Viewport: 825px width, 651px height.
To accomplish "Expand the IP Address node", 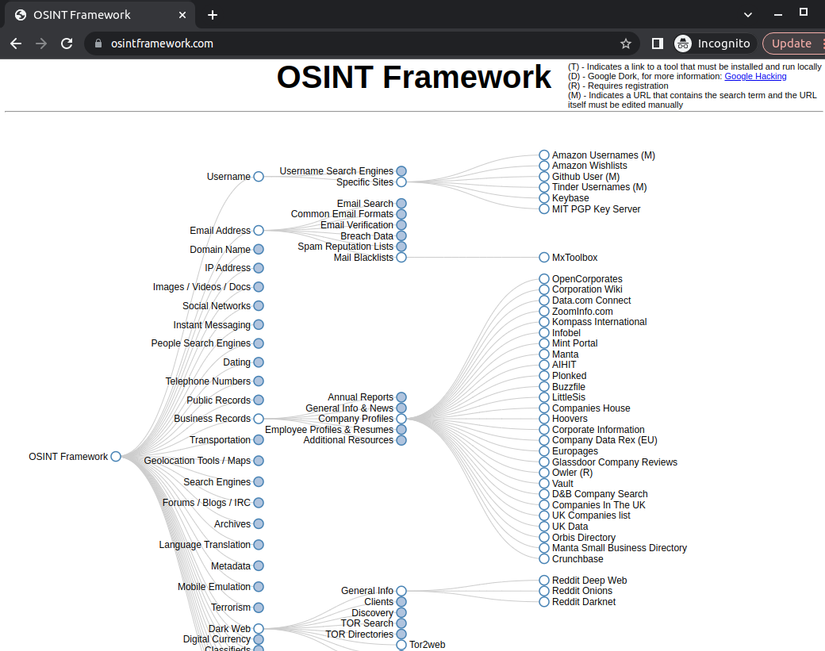I will coord(258,268).
